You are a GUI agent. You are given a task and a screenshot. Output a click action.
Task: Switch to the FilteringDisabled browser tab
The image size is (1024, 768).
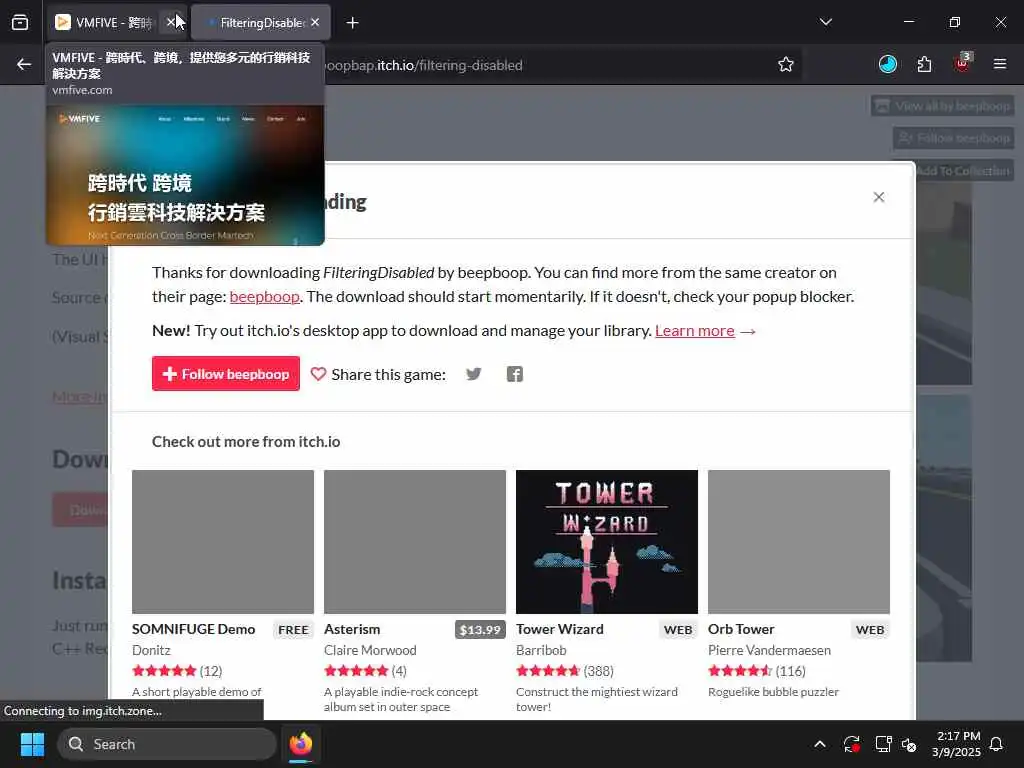[x=261, y=23]
